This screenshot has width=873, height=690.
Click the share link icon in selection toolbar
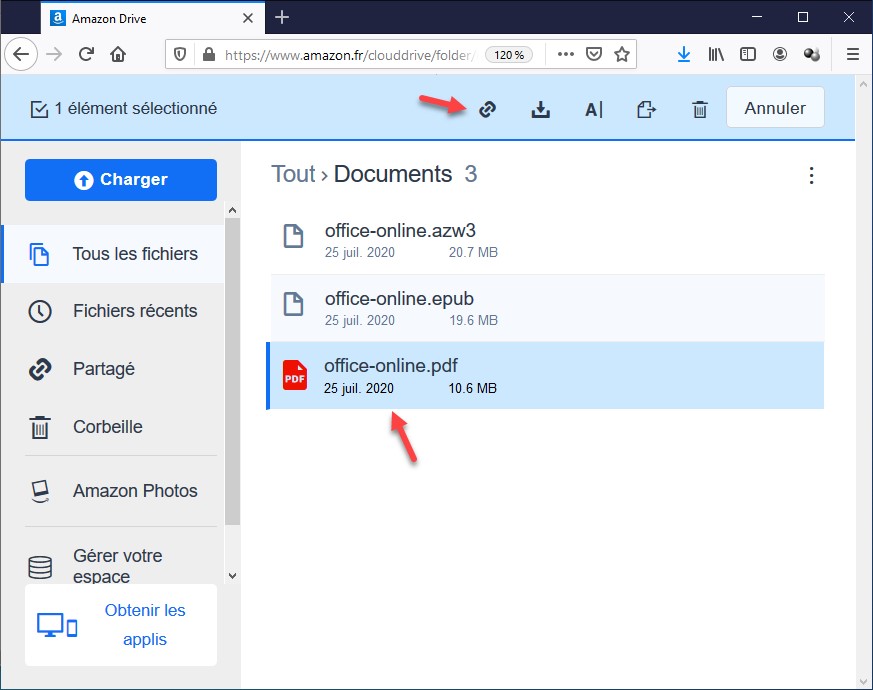[488, 110]
